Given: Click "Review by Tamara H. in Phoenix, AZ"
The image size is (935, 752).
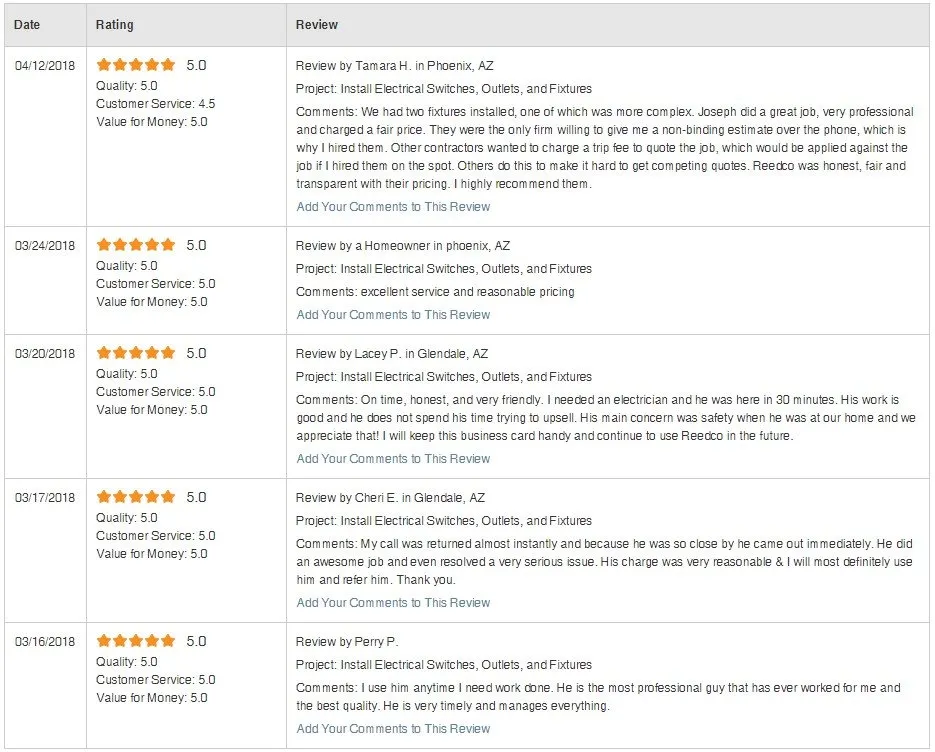Looking at the screenshot, I should pos(394,66).
